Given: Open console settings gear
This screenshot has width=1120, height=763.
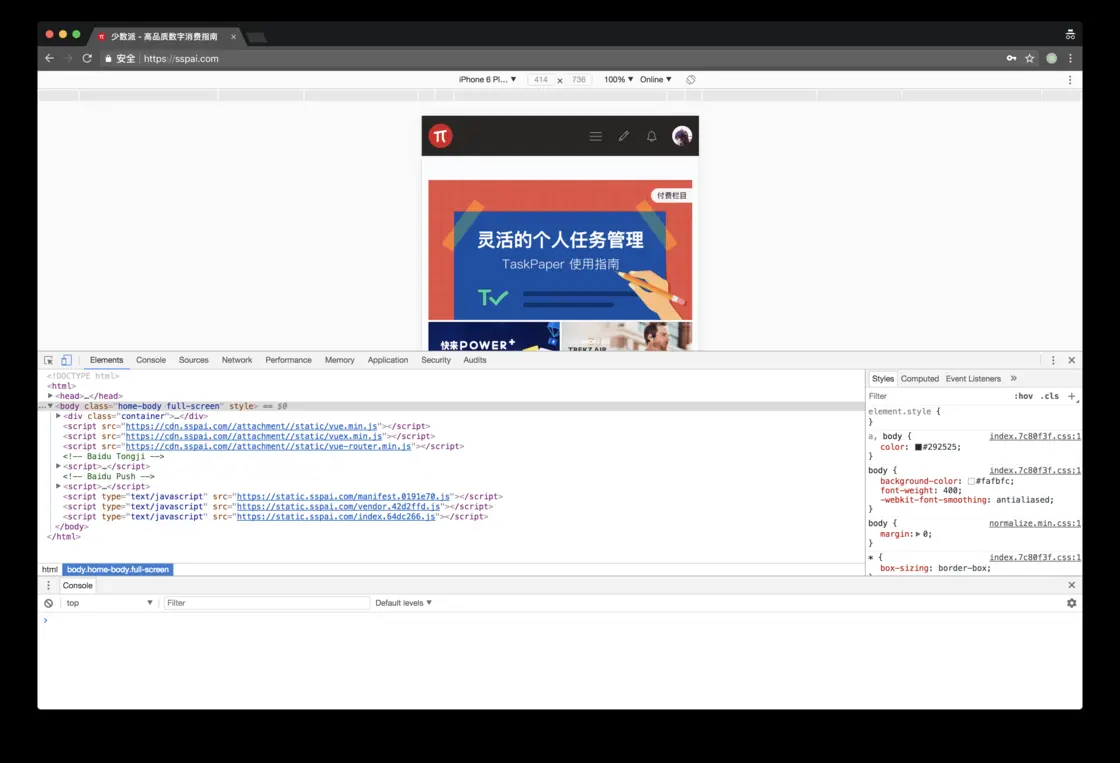Looking at the screenshot, I should click(x=1071, y=603).
